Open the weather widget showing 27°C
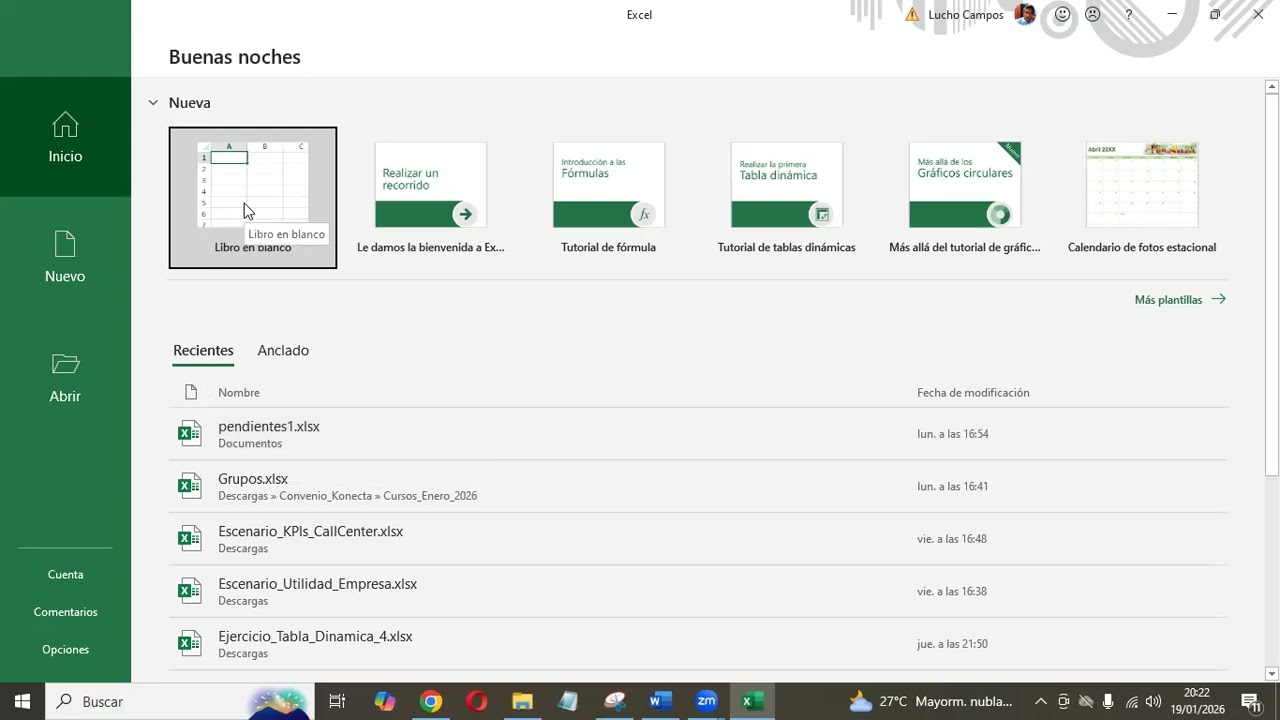The image size is (1280, 720). (930, 701)
